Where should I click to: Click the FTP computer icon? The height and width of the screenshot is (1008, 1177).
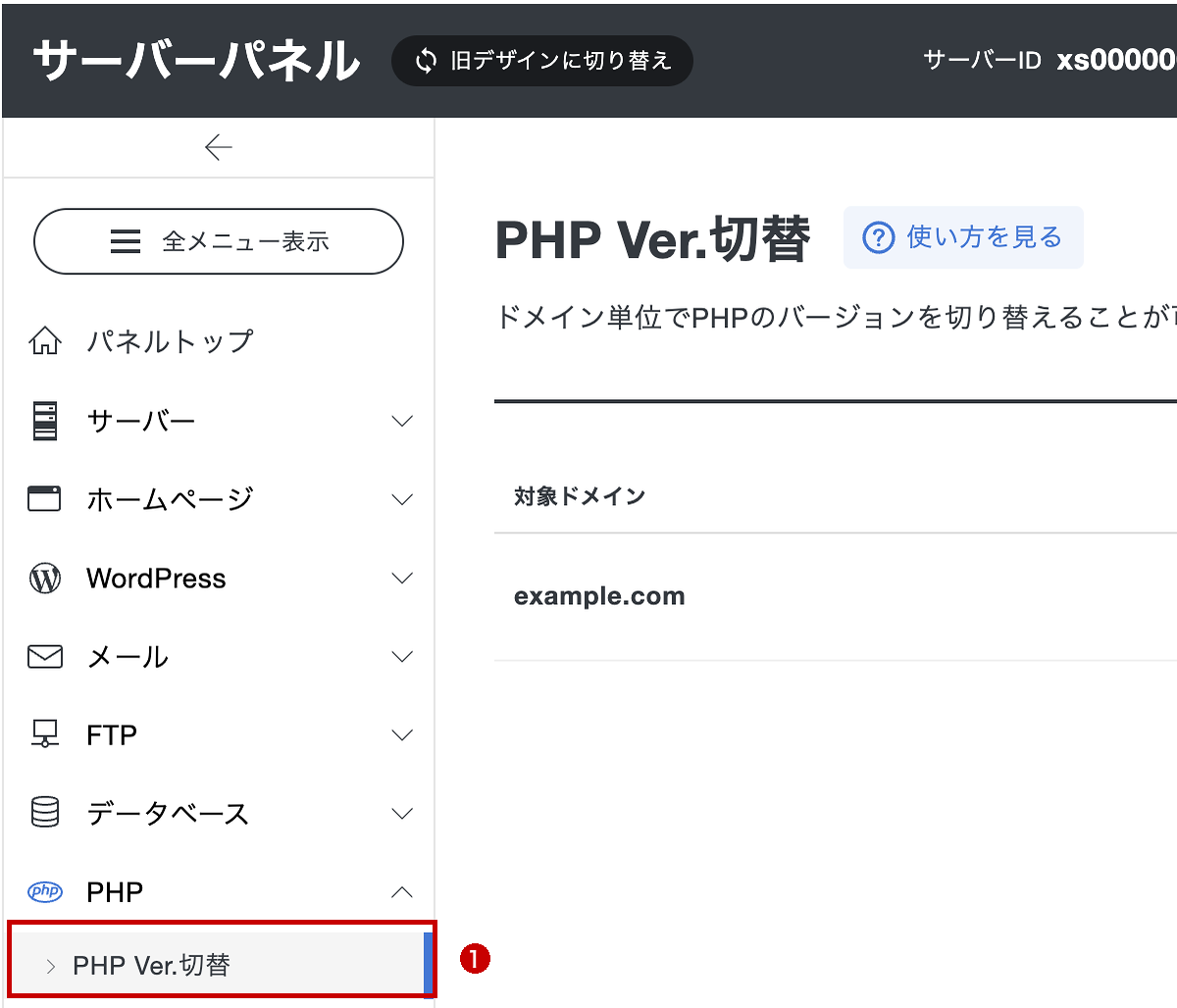pyautogui.click(x=45, y=734)
